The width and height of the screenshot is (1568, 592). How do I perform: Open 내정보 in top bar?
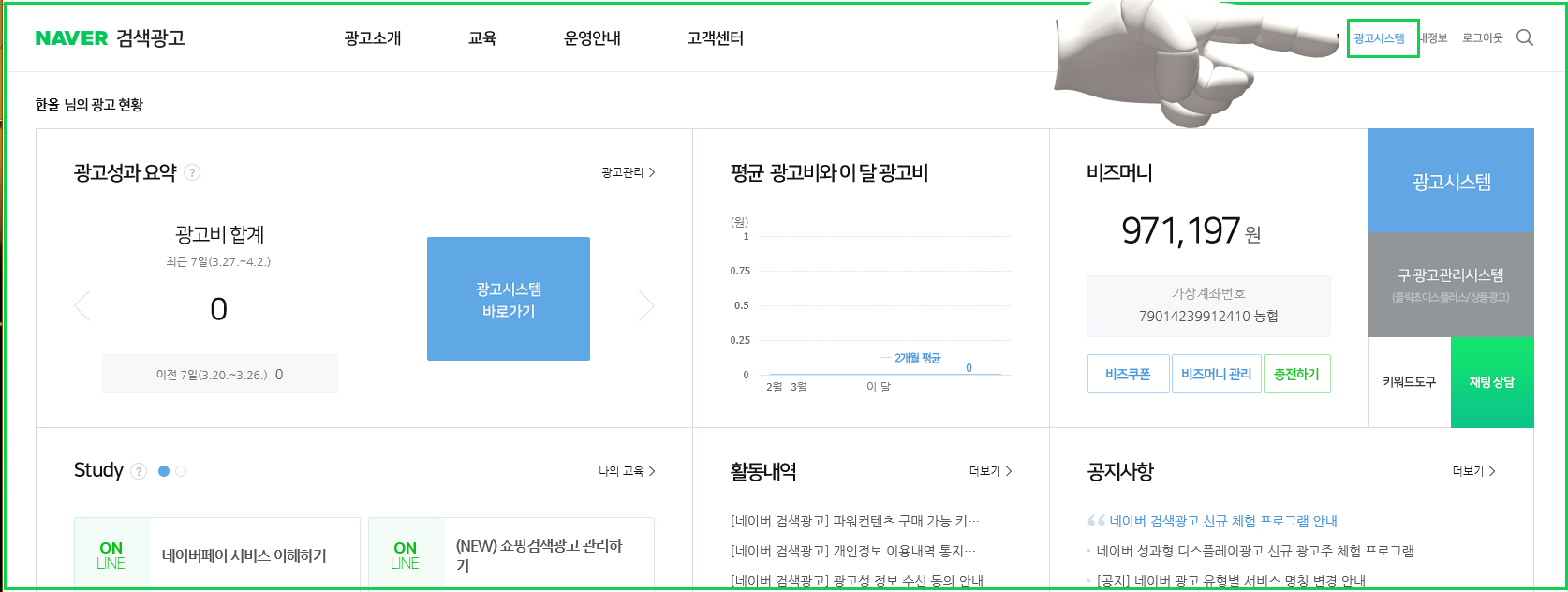click(1433, 38)
